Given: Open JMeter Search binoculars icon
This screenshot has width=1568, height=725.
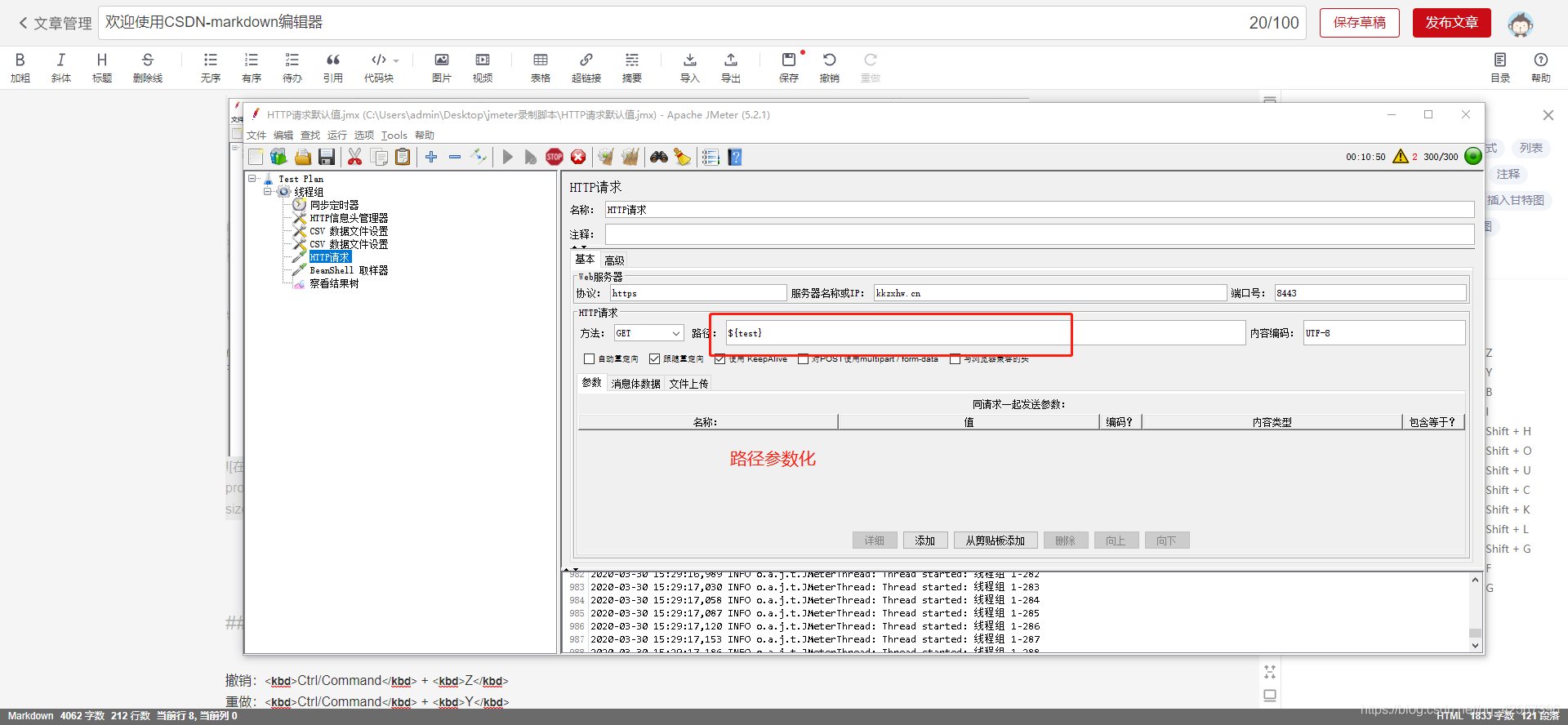Looking at the screenshot, I should 659,157.
